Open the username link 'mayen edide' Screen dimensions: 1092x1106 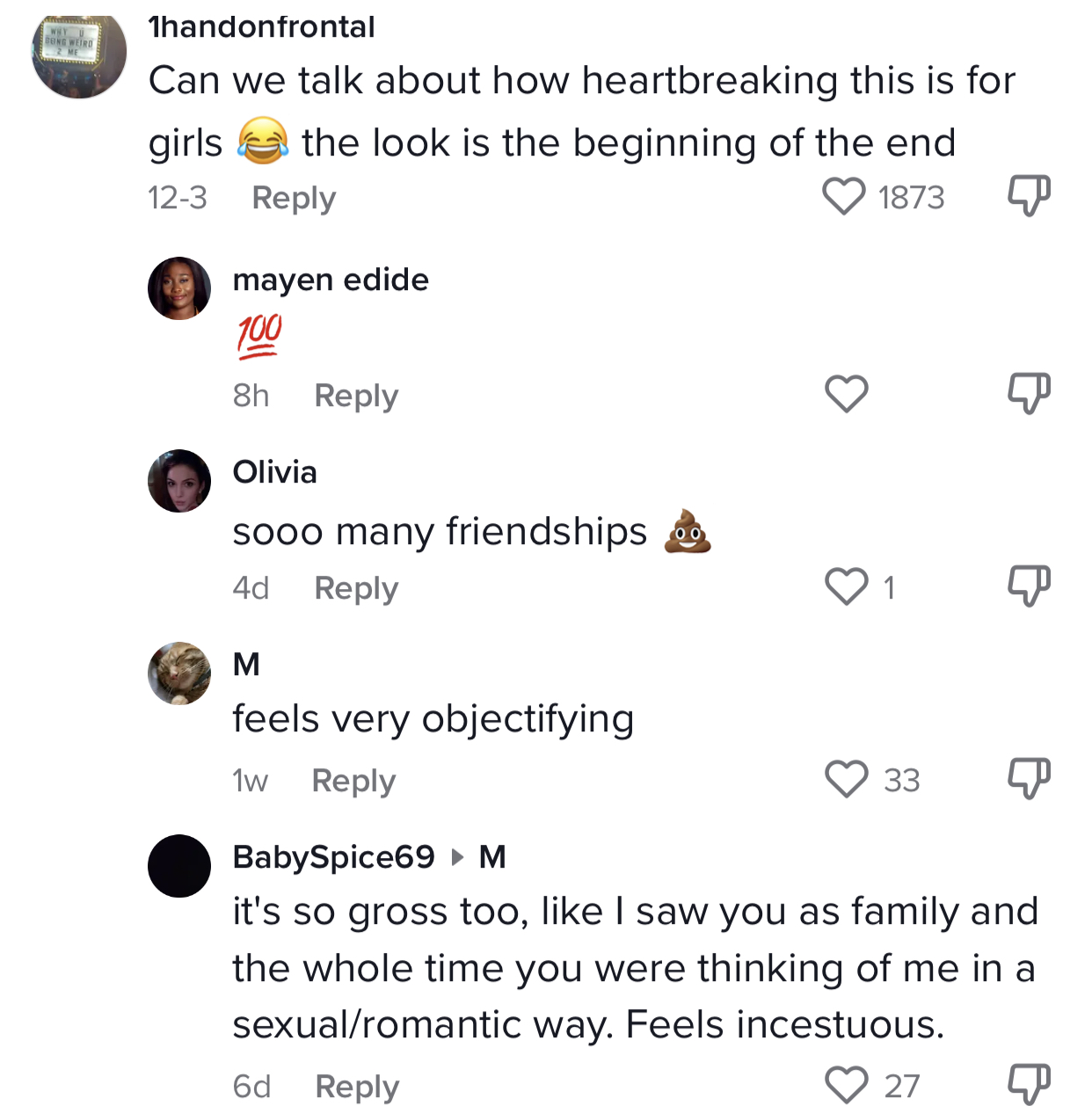pyautogui.click(x=331, y=280)
